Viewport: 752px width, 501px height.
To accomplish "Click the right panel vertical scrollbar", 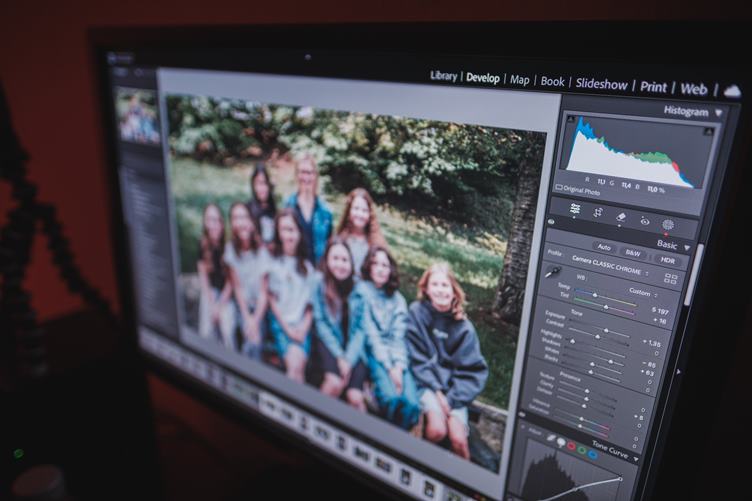I will tap(693, 273).
